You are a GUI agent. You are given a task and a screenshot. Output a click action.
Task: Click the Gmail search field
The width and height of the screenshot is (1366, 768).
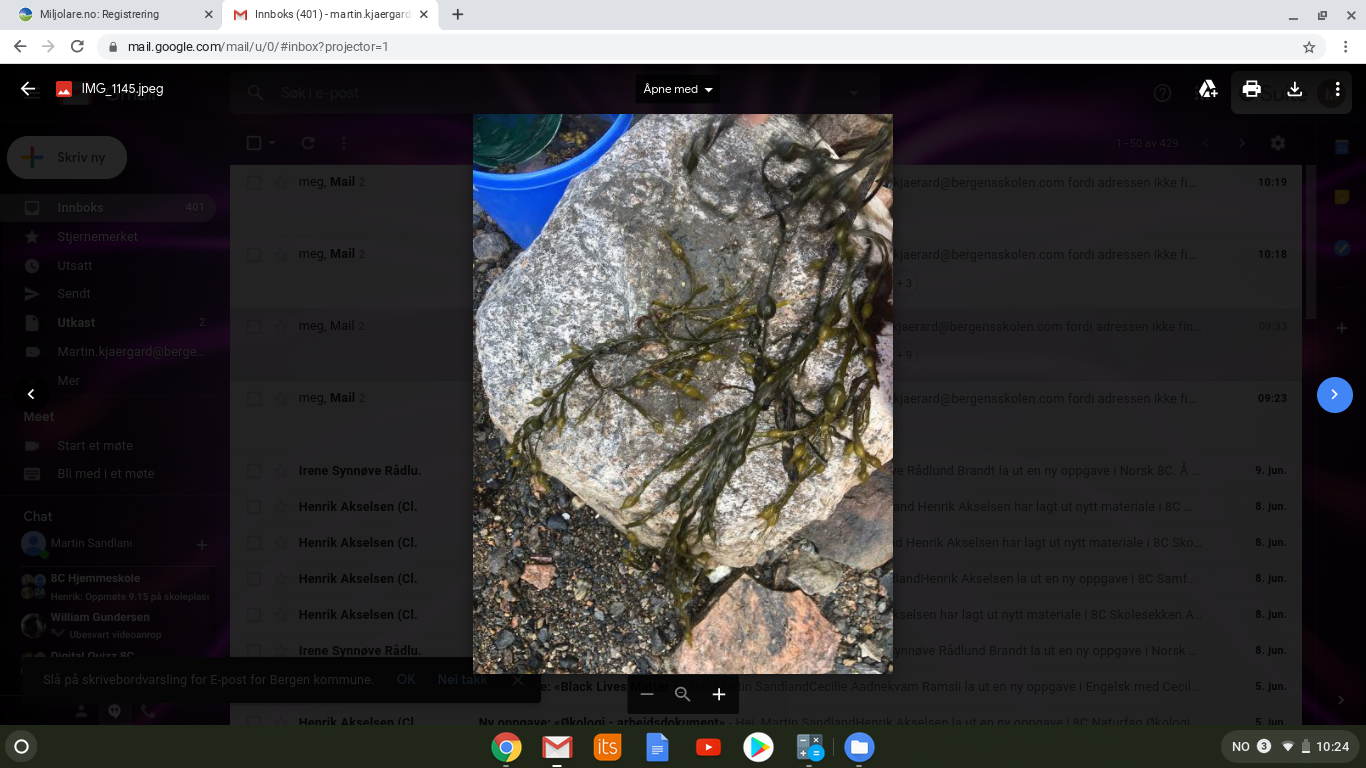[555, 92]
